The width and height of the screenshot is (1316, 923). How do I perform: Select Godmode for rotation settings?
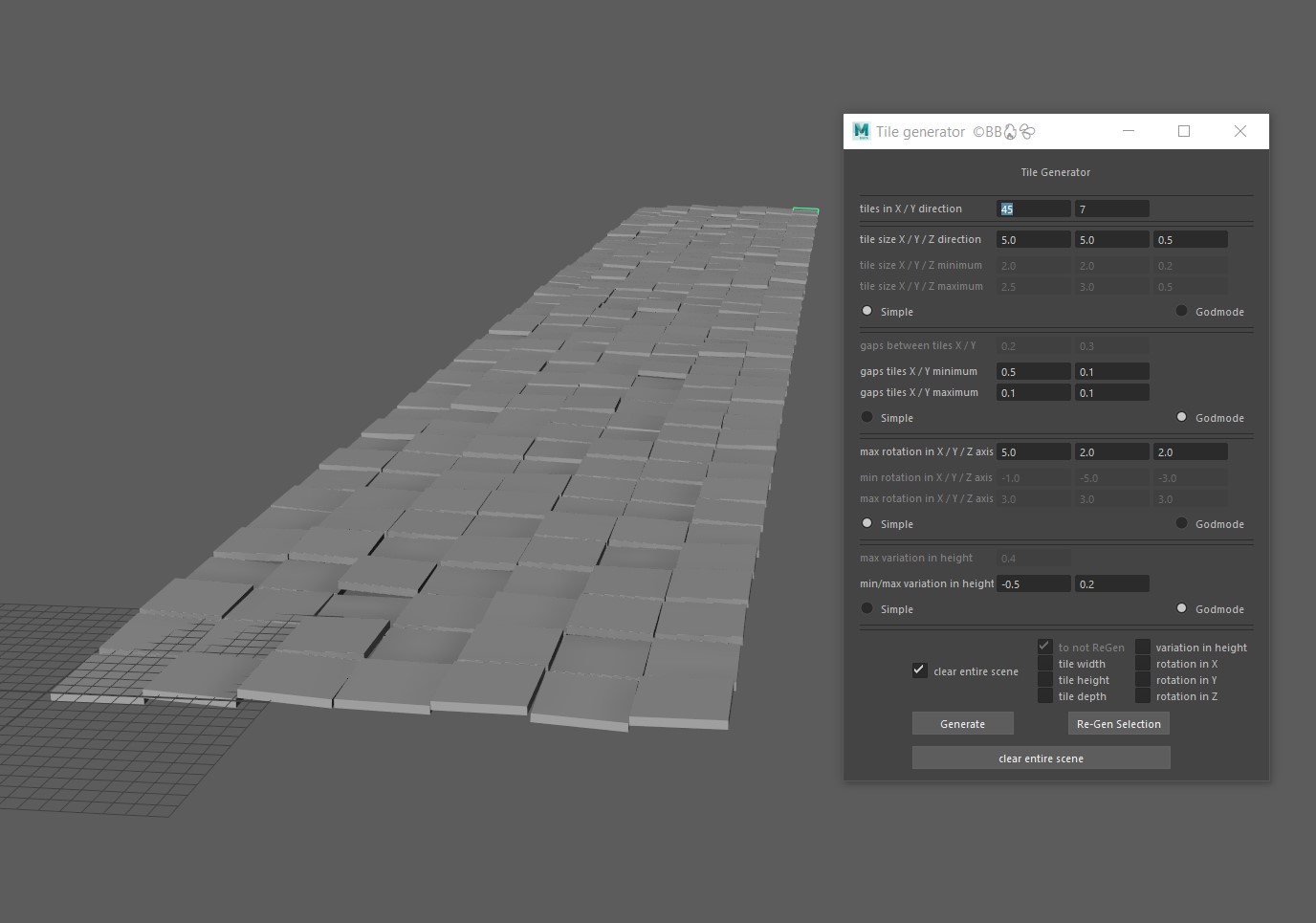[1182, 523]
